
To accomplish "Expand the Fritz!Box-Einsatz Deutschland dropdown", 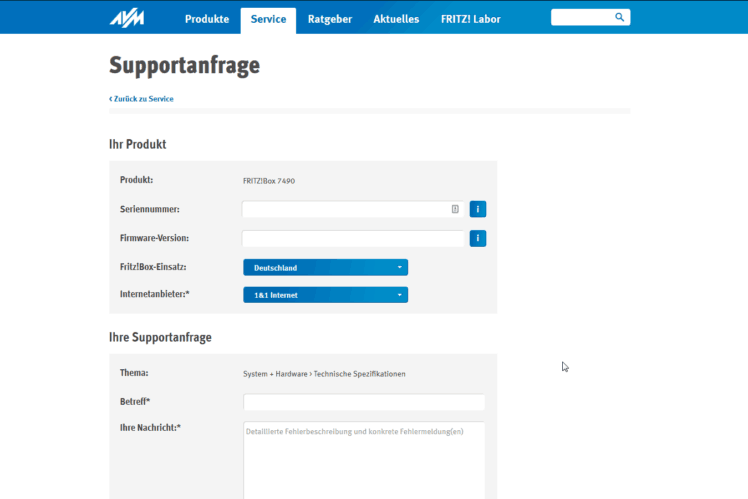I will [x=325, y=268].
